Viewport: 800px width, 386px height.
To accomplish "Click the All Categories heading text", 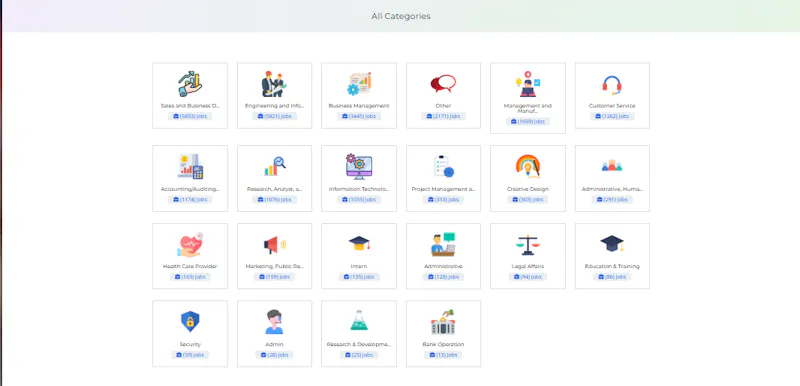I will (401, 16).
